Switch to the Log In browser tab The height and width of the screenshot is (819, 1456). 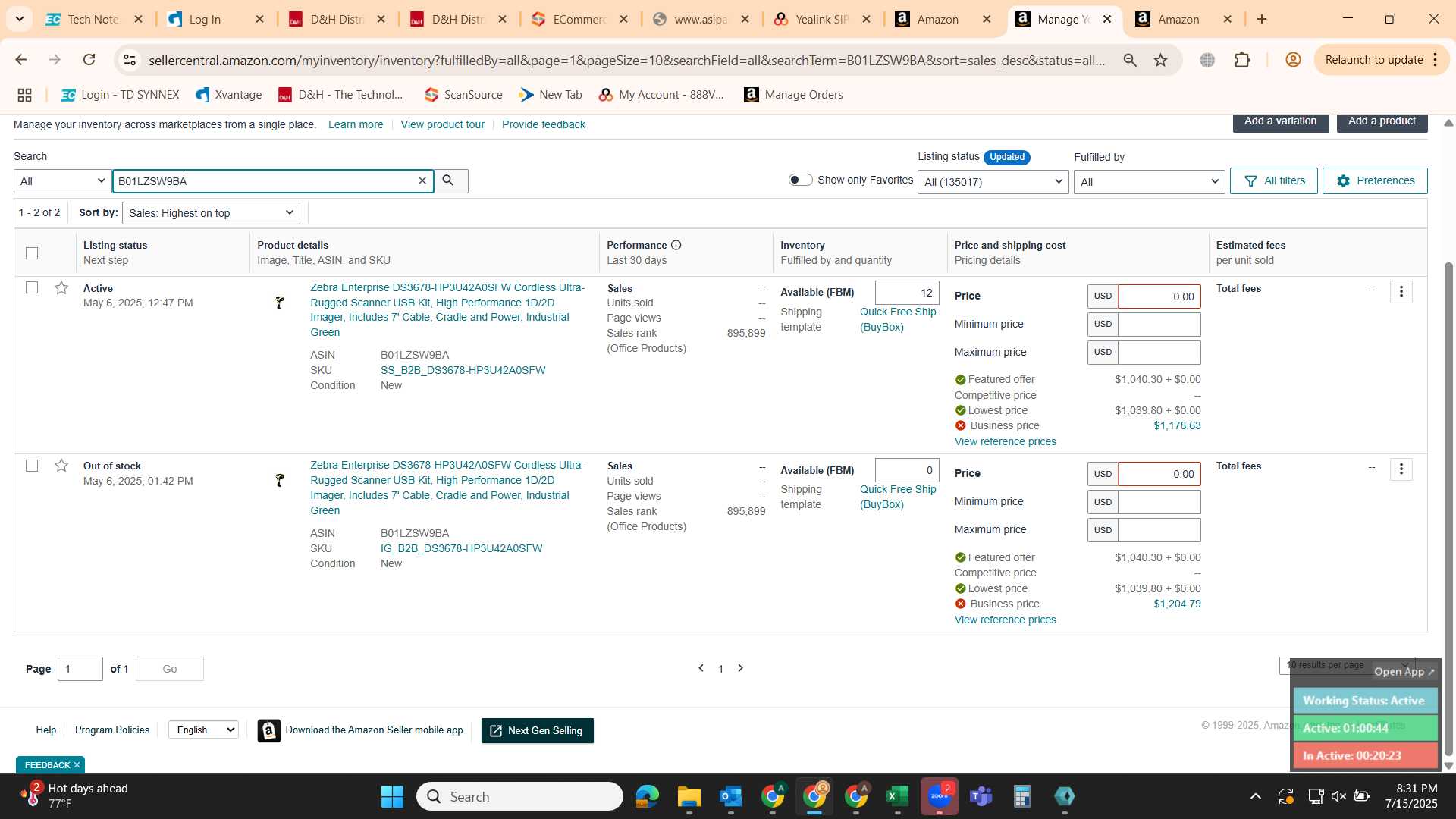215,19
